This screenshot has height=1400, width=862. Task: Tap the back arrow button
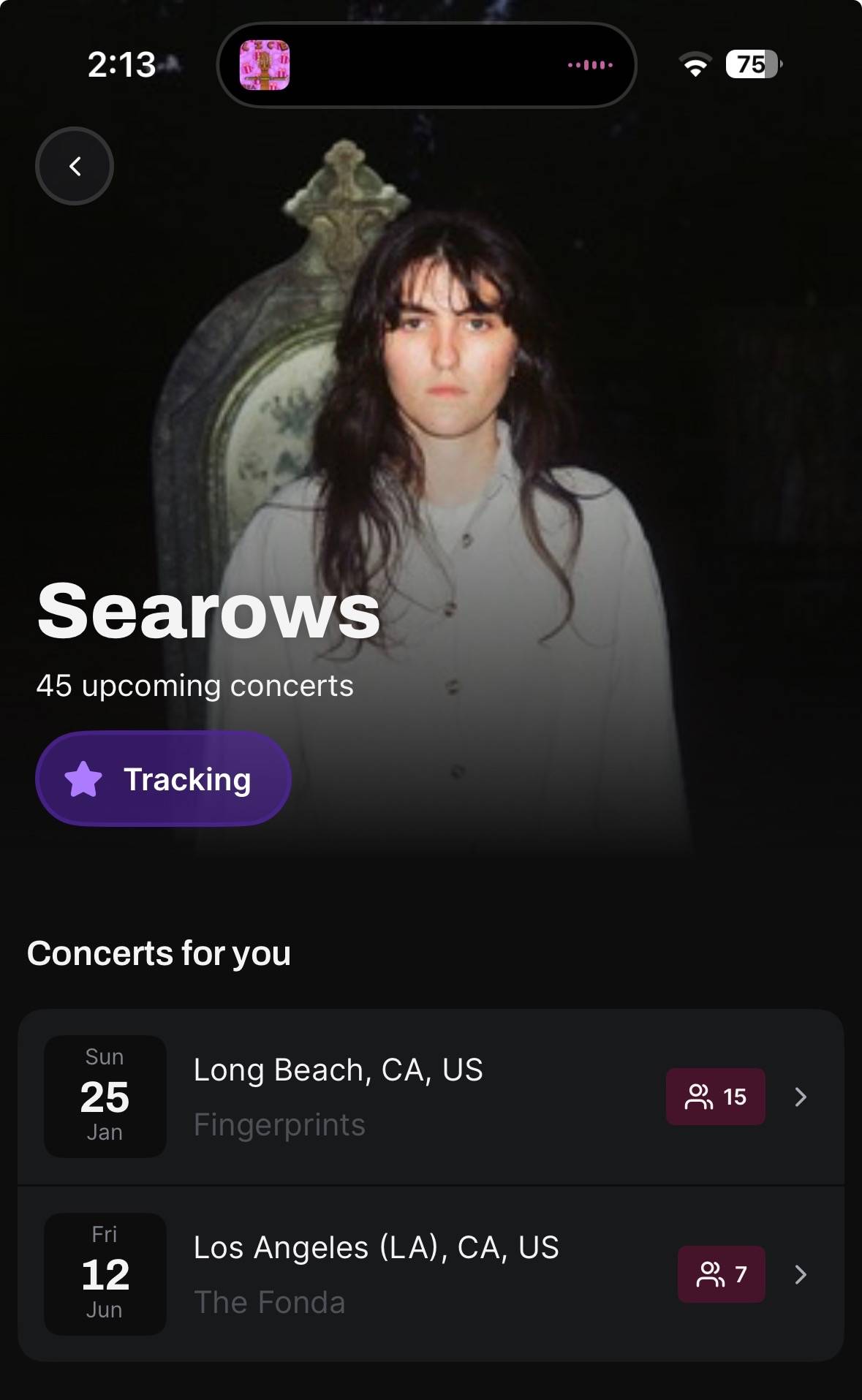point(75,166)
